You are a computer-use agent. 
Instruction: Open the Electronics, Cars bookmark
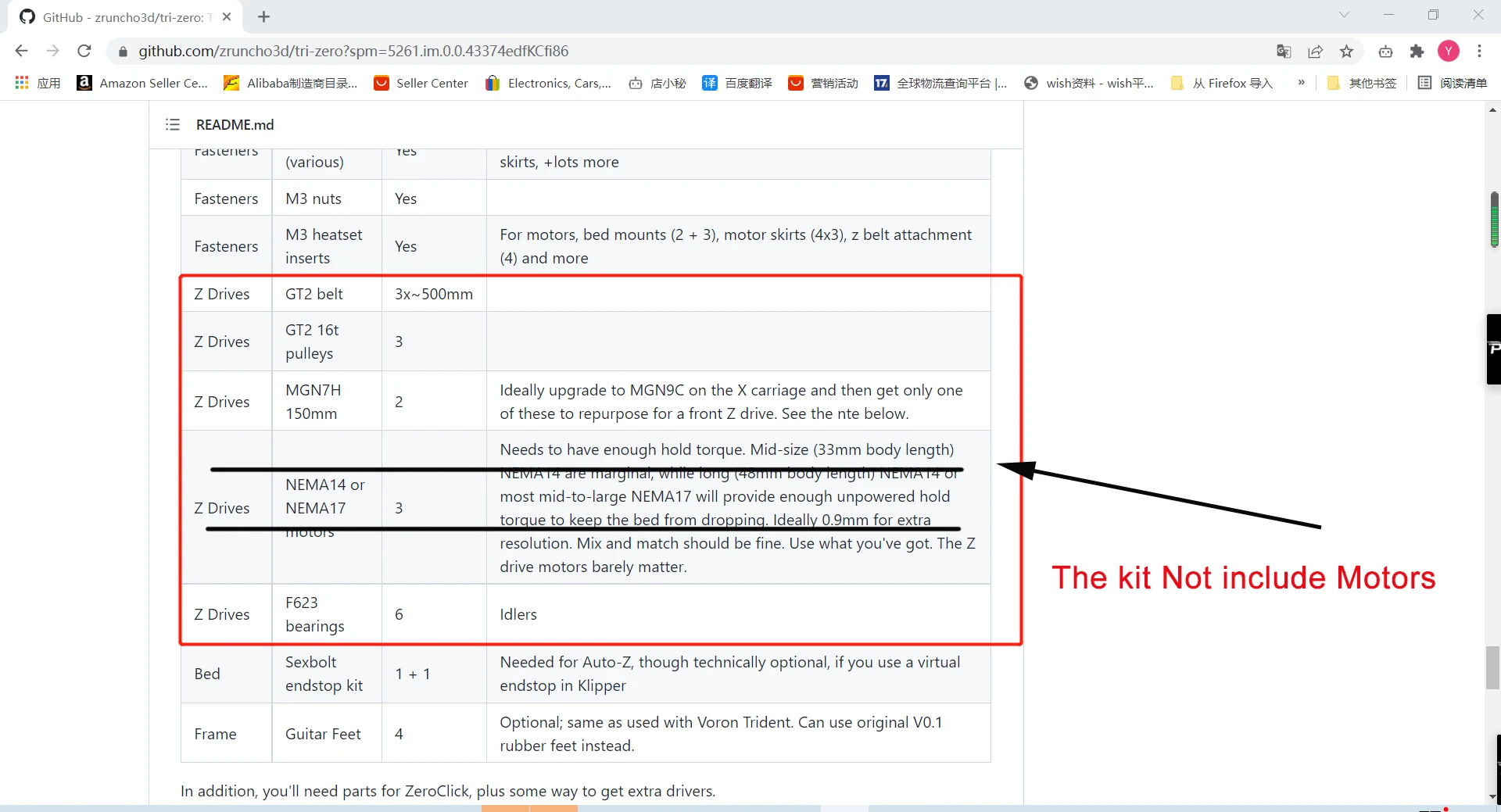[x=548, y=83]
